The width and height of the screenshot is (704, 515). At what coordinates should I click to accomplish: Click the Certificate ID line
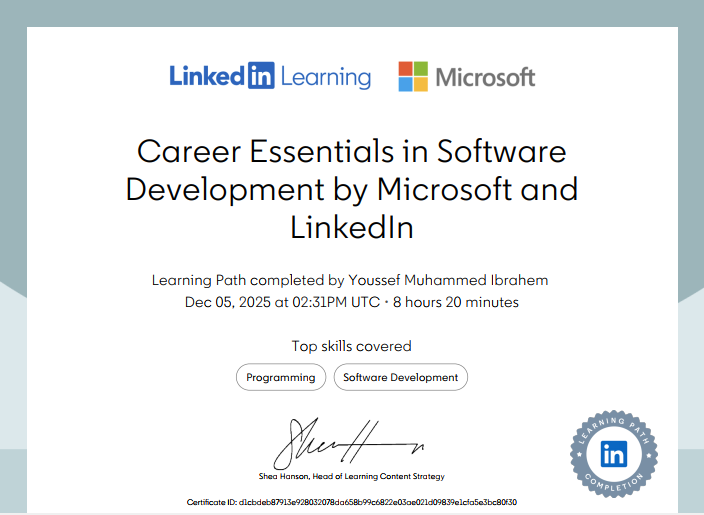tap(352, 502)
